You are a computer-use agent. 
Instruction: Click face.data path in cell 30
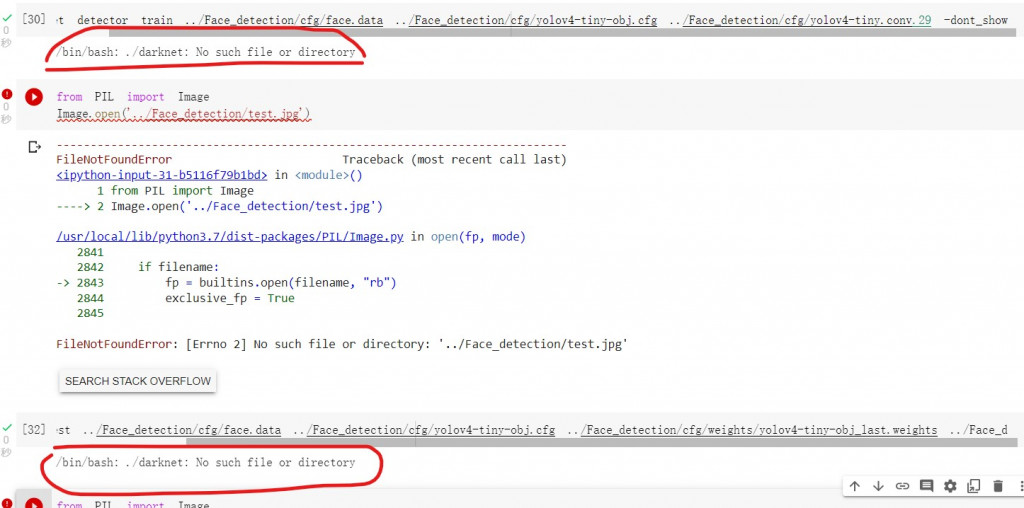[283, 20]
